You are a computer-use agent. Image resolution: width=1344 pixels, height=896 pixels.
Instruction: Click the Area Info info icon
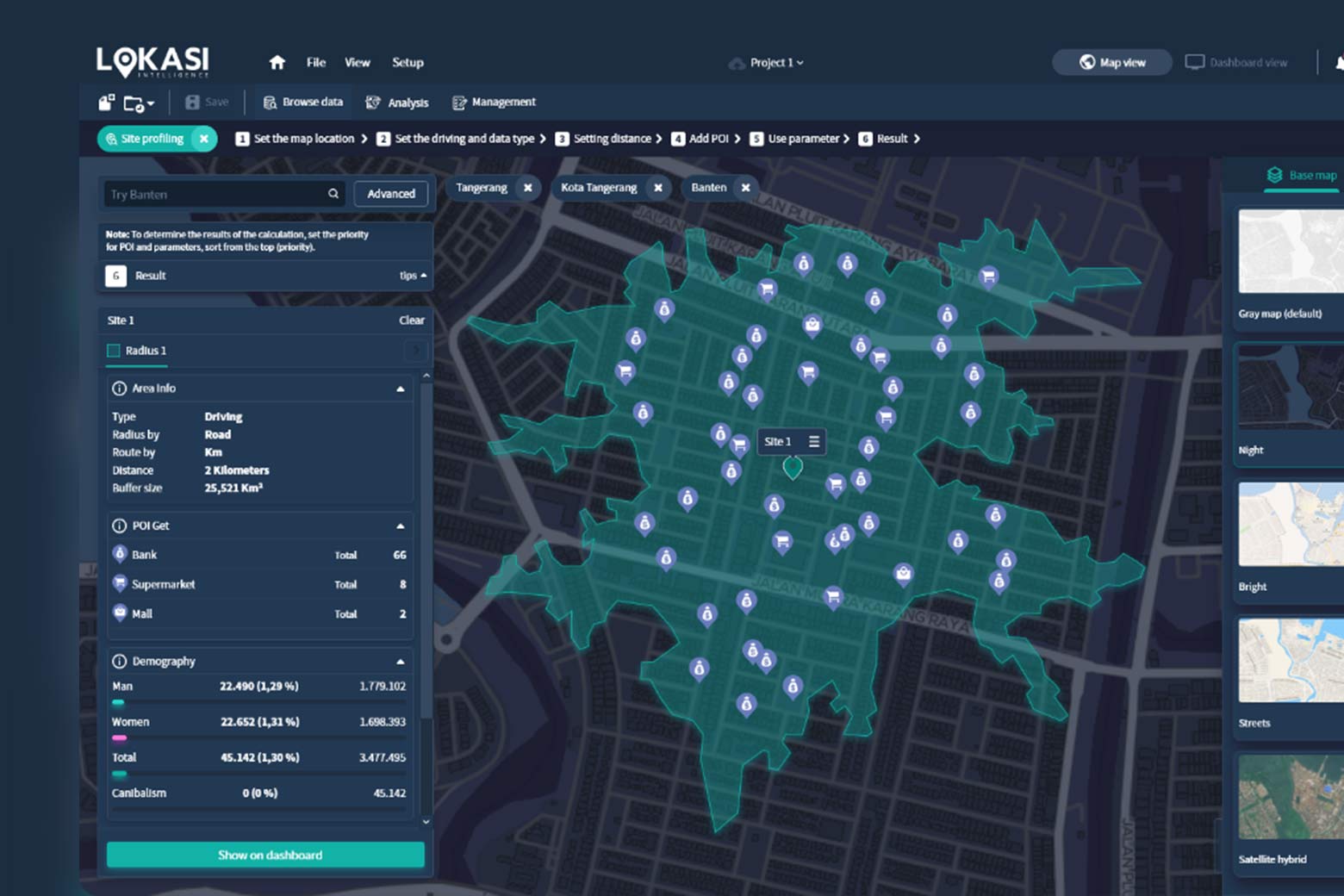(x=120, y=389)
